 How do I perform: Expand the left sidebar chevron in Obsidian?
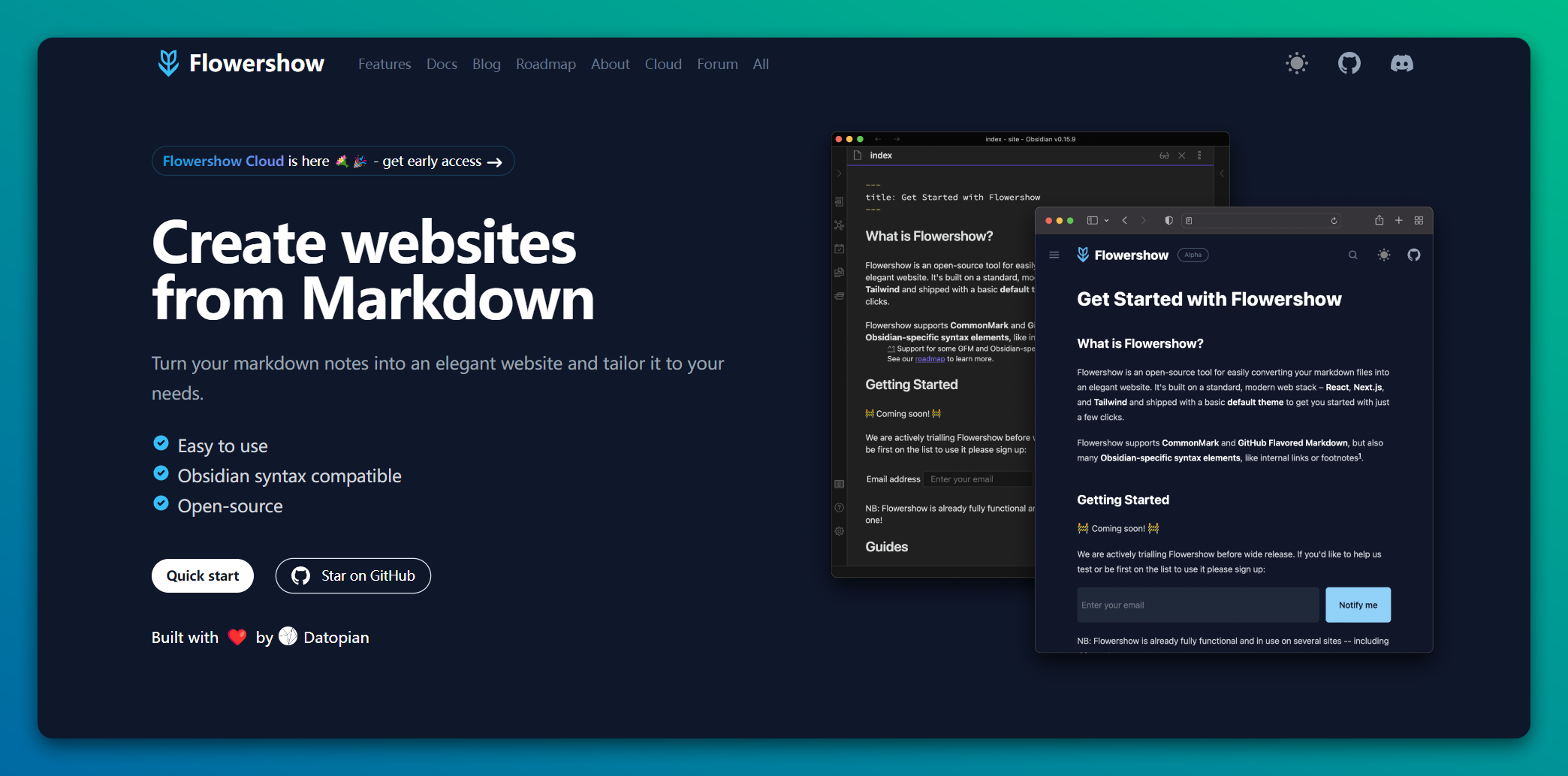tap(840, 174)
